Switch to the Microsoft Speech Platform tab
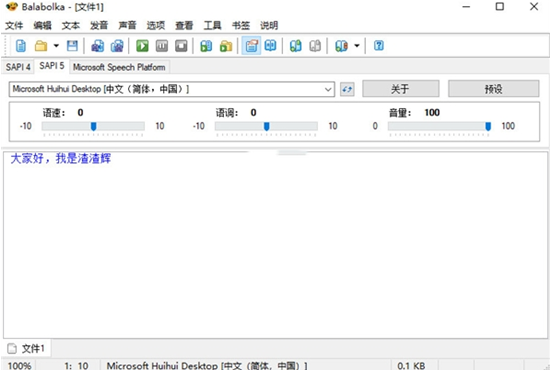Viewport: 550px width, 370px height. 119,67
